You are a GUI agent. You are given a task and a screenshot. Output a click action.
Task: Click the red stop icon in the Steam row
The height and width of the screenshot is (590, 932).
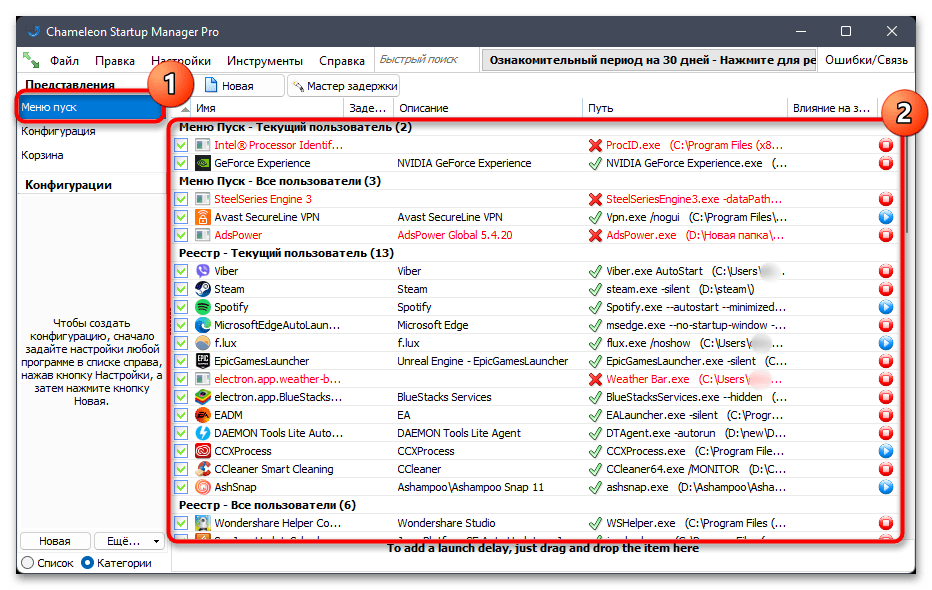(886, 289)
